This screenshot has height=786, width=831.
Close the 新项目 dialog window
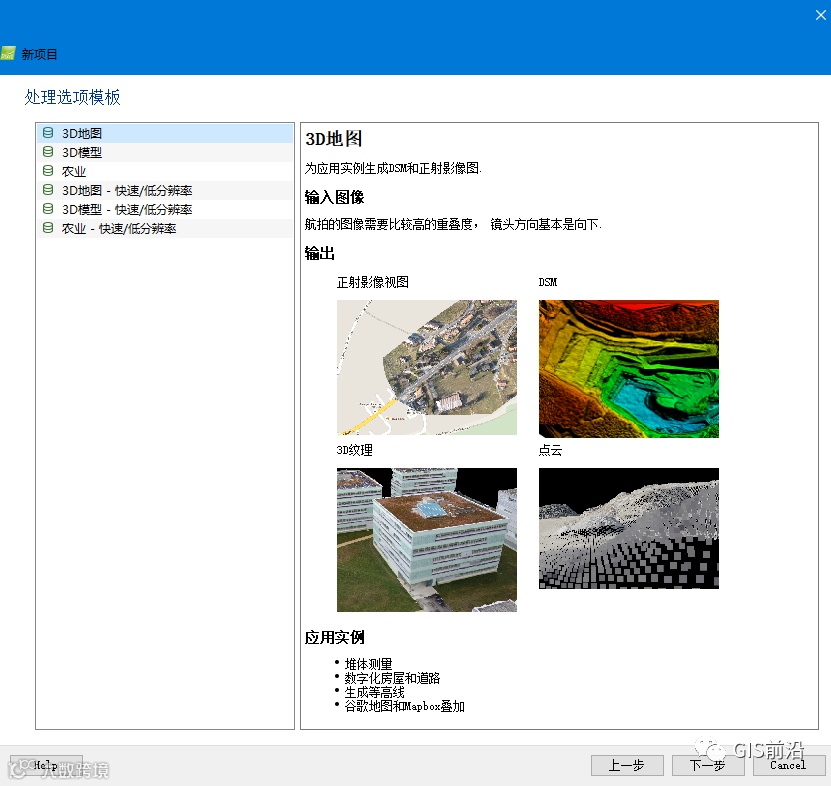coord(820,15)
